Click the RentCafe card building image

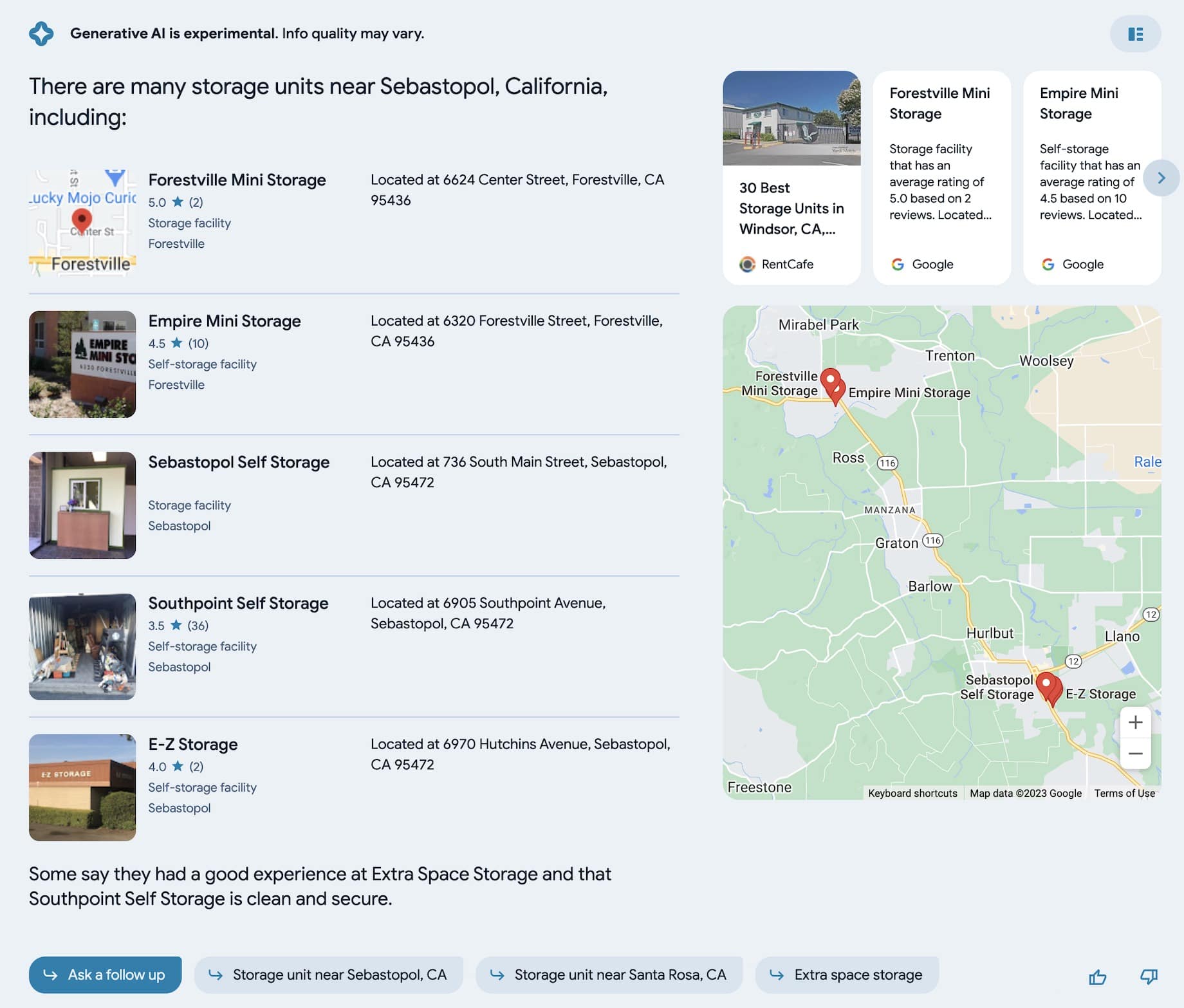[791, 118]
